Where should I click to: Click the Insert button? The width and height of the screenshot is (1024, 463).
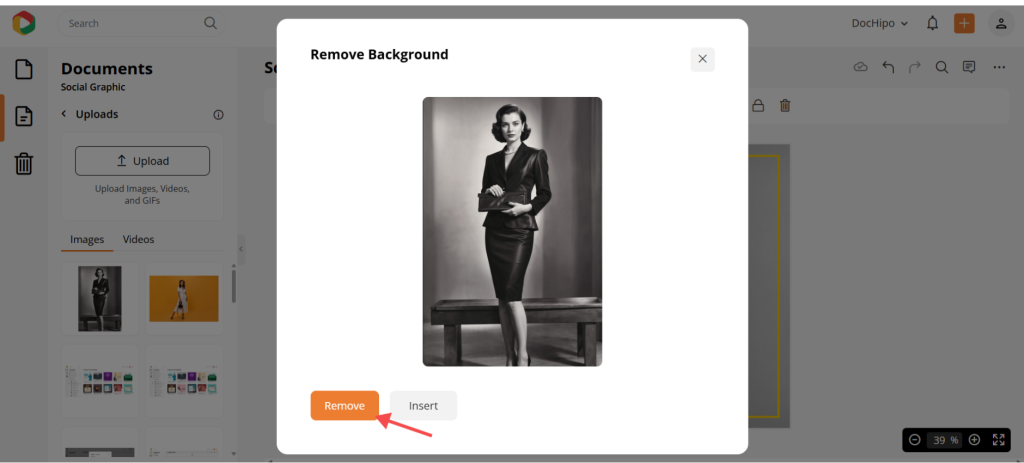(x=423, y=405)
